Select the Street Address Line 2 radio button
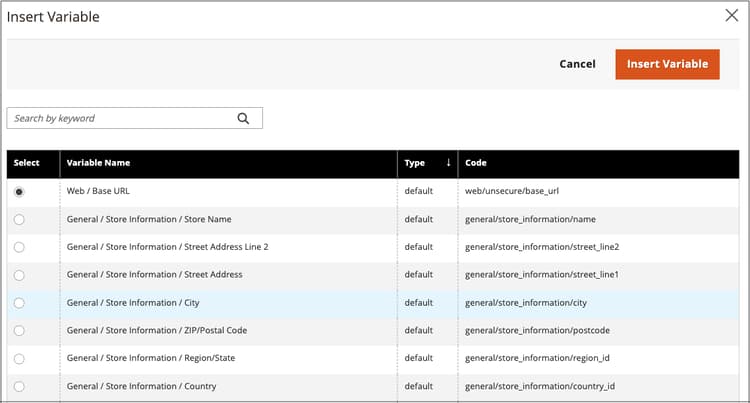Viewport: 750px width, 403px height. click(x=19, y=247)
